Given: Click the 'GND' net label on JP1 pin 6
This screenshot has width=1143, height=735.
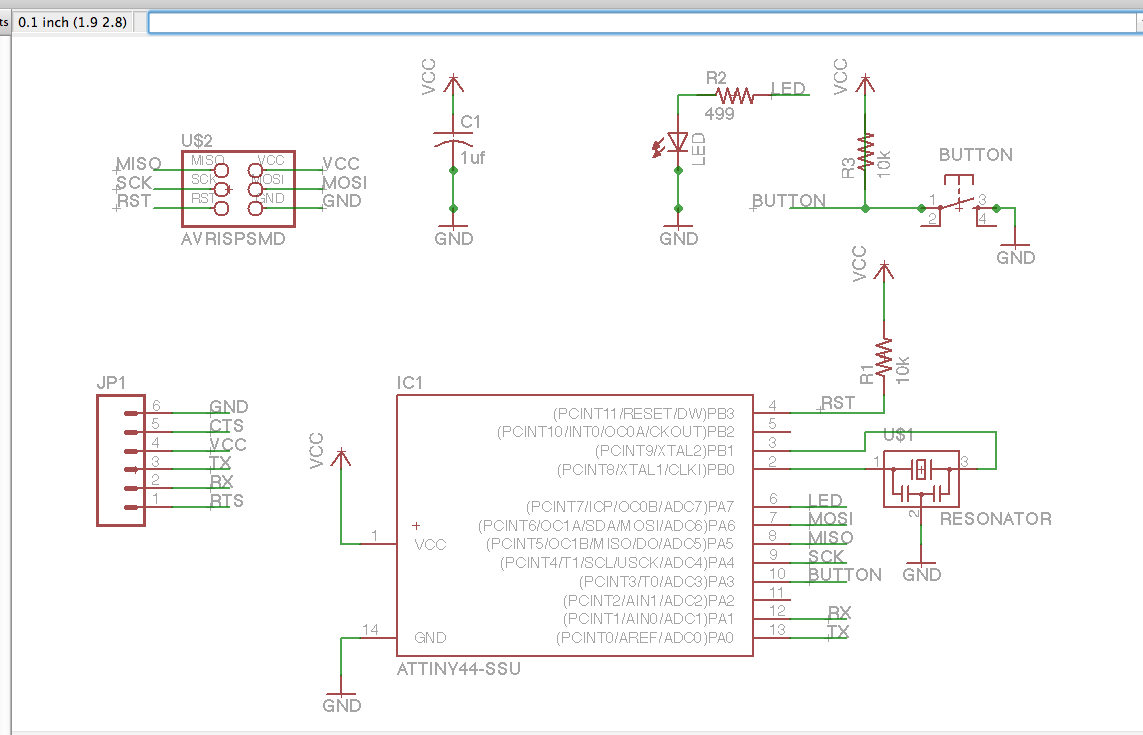Looking at the screenshot, I should [x=229, y=406].
